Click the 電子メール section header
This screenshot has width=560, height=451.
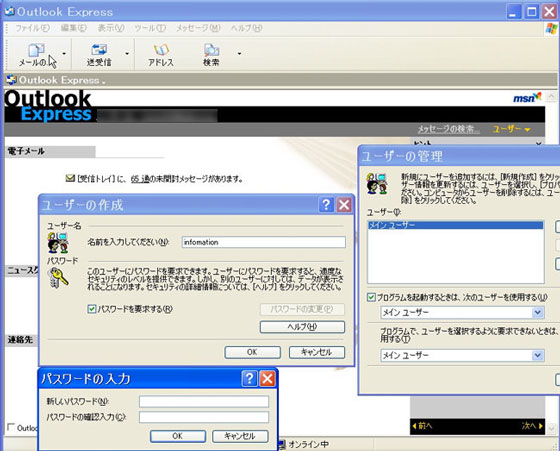[x=50, y=151]
